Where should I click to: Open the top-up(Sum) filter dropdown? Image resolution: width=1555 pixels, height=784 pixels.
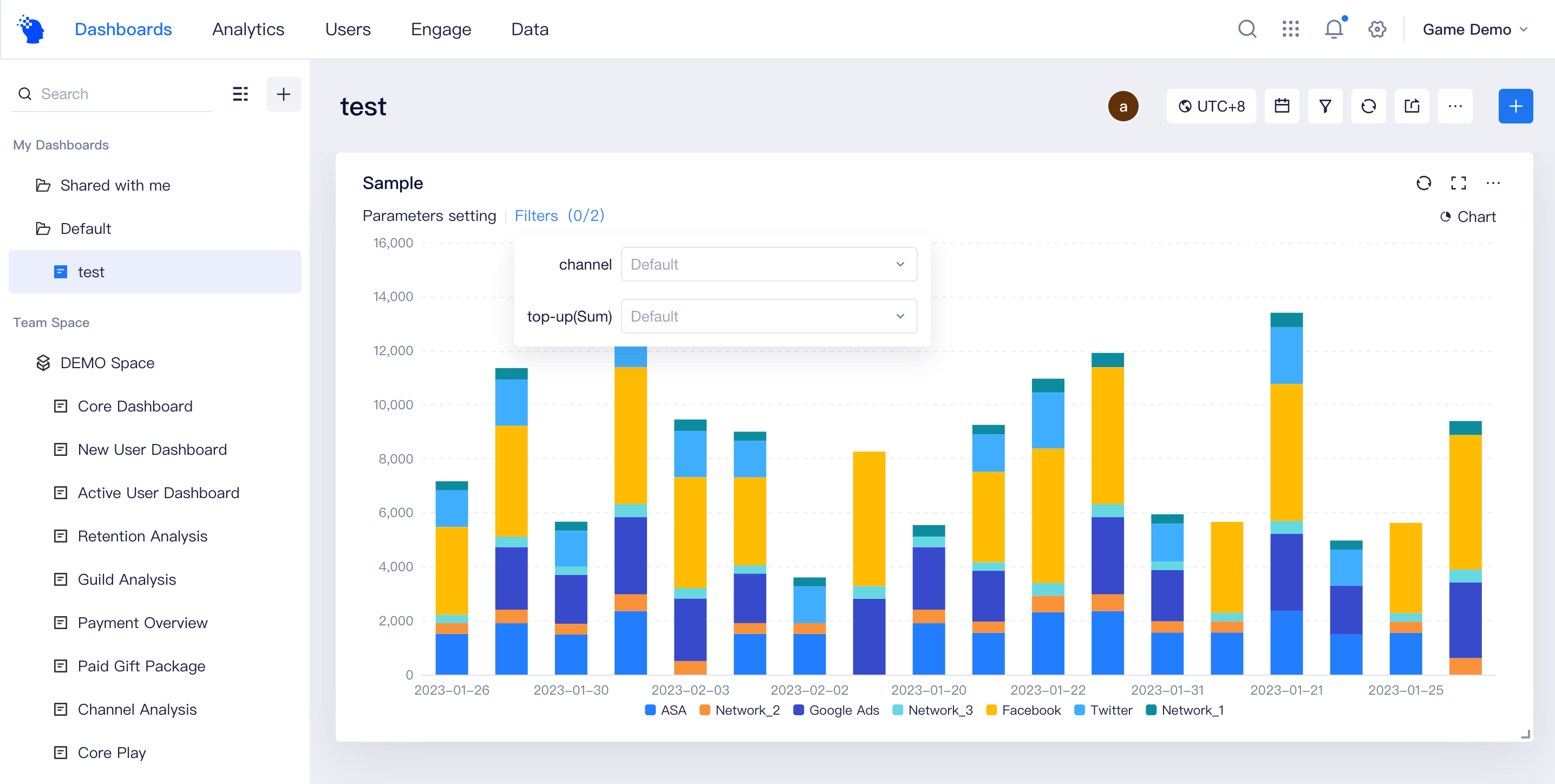coord(769,316)
